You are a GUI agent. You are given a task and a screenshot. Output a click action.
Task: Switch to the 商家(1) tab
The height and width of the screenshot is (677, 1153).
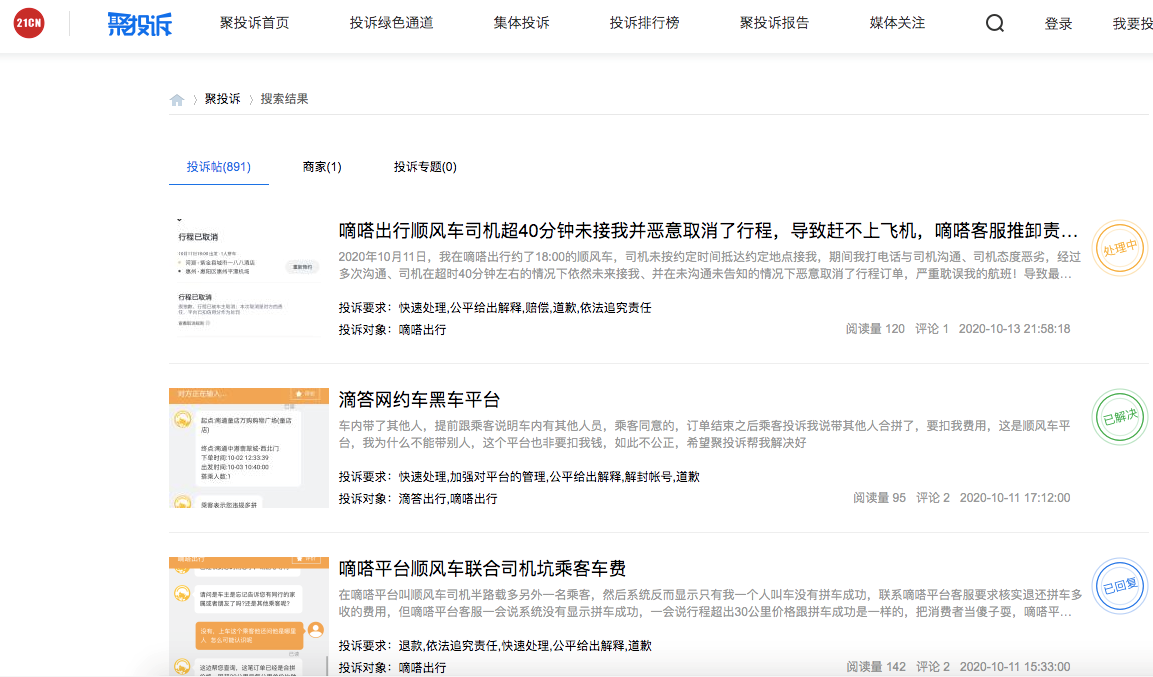(322, 167)
